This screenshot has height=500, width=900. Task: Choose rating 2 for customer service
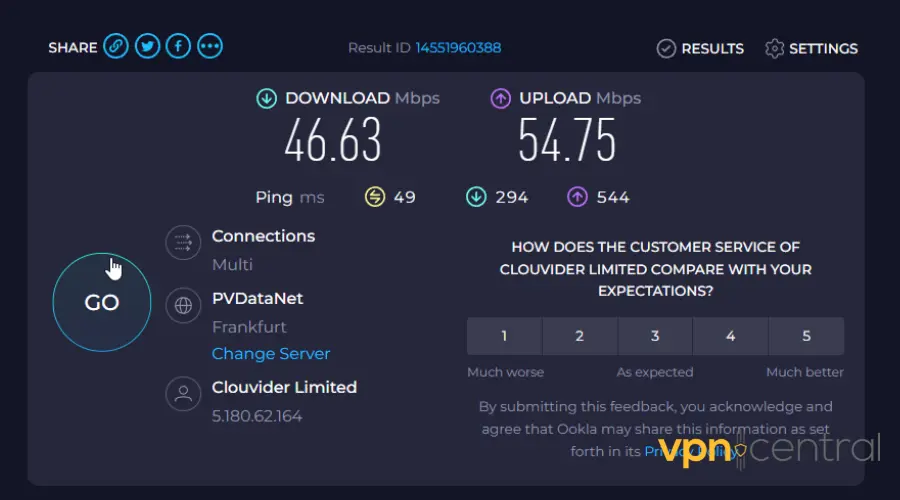click(x=580, y=336)
